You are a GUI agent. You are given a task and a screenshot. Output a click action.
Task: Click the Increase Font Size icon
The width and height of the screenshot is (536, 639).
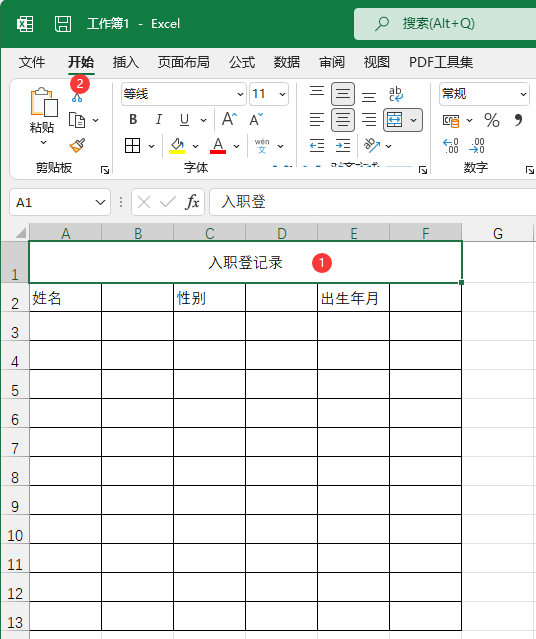click(x=229, y=119)
